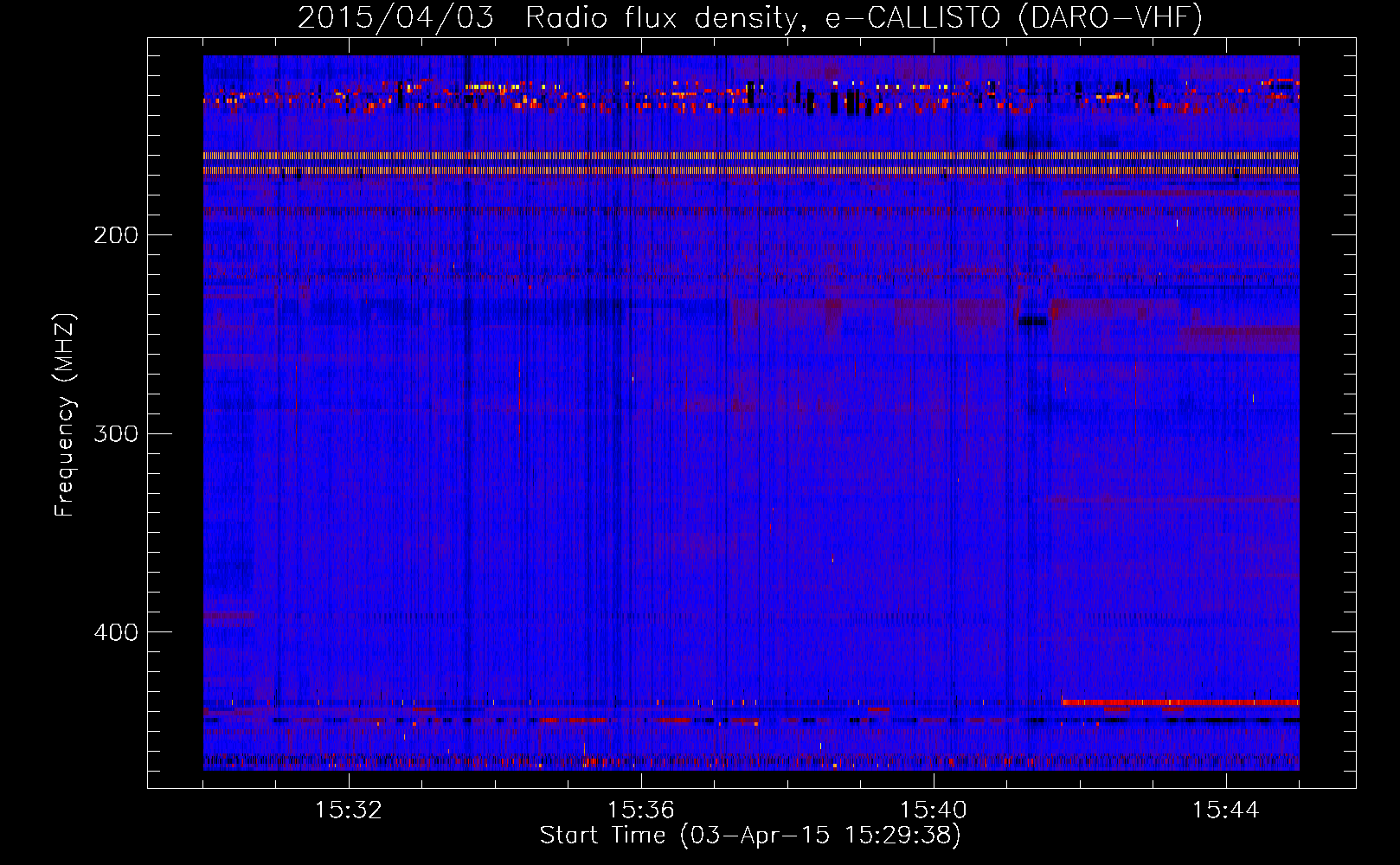Click the plot title text 'Radio flux density, e-CALLISTO (DARO-VHF)'
The width and height of the screenshot is (1400, 865).
pyautogui.click(x=864, y=17)
